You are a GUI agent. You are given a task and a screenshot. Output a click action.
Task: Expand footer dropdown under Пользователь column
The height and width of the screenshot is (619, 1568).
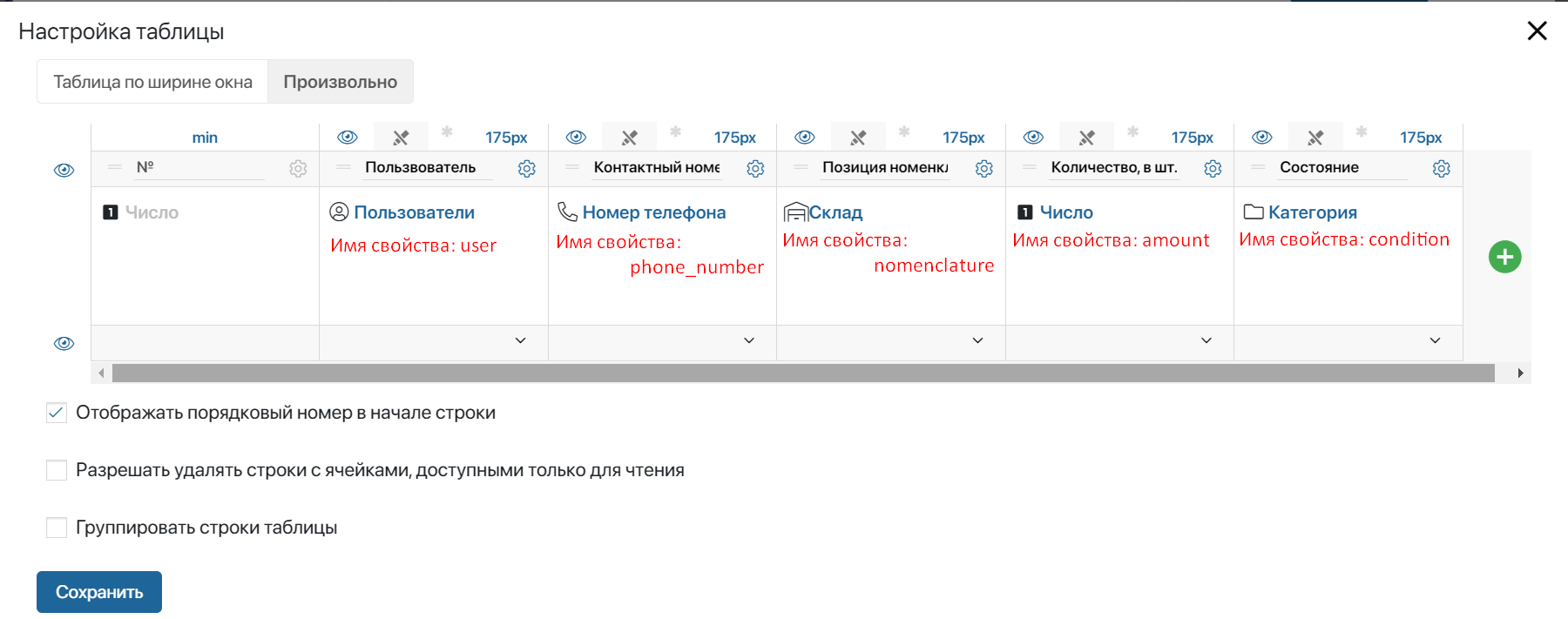point(520,340)
